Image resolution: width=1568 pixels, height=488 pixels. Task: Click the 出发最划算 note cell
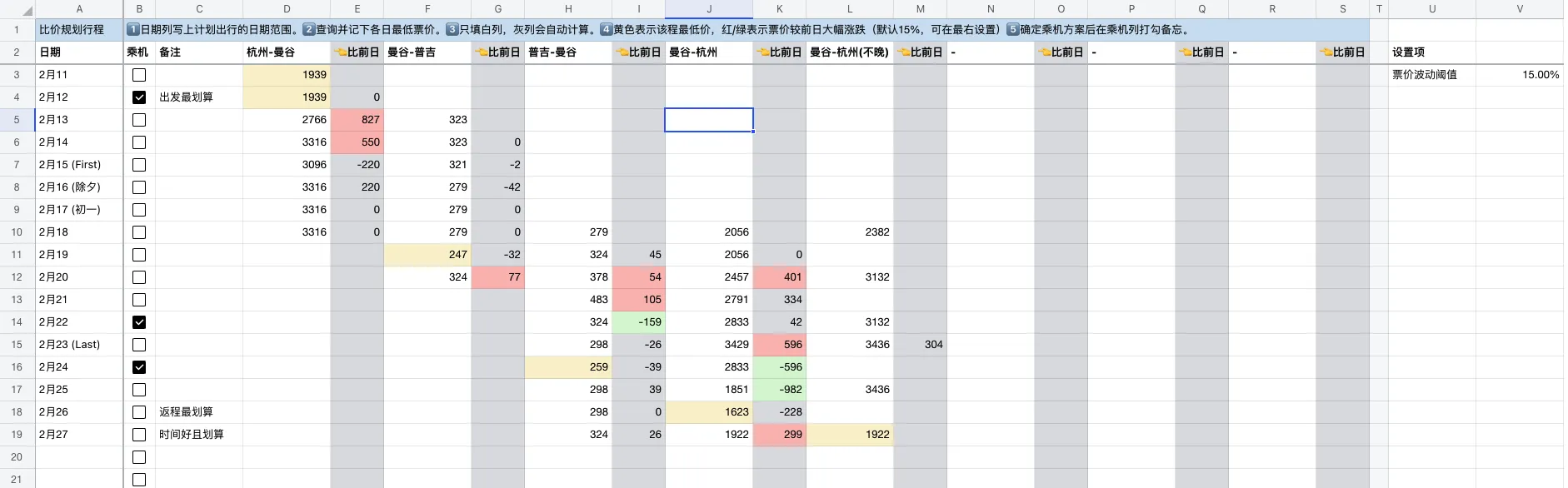(198, 97)
